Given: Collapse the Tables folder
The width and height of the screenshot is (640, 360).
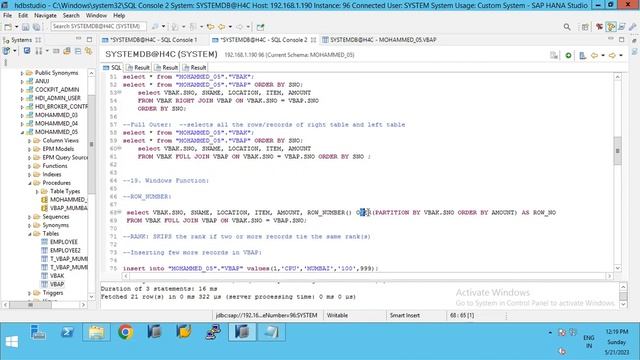Looking at the screenshot, I should pos(29,234).
